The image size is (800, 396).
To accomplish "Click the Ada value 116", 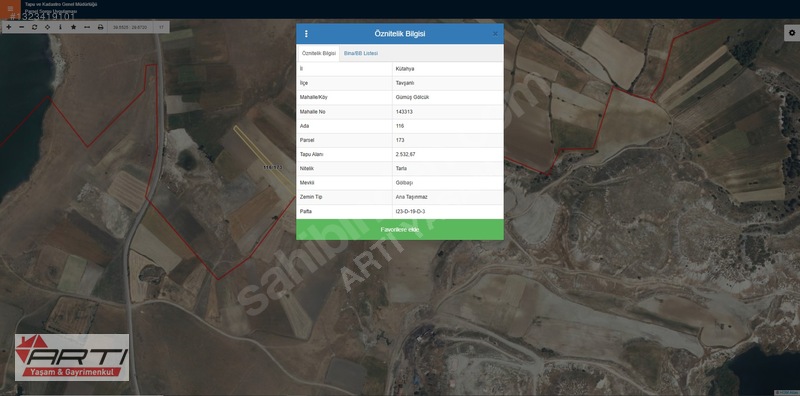I will coord(399,126).
